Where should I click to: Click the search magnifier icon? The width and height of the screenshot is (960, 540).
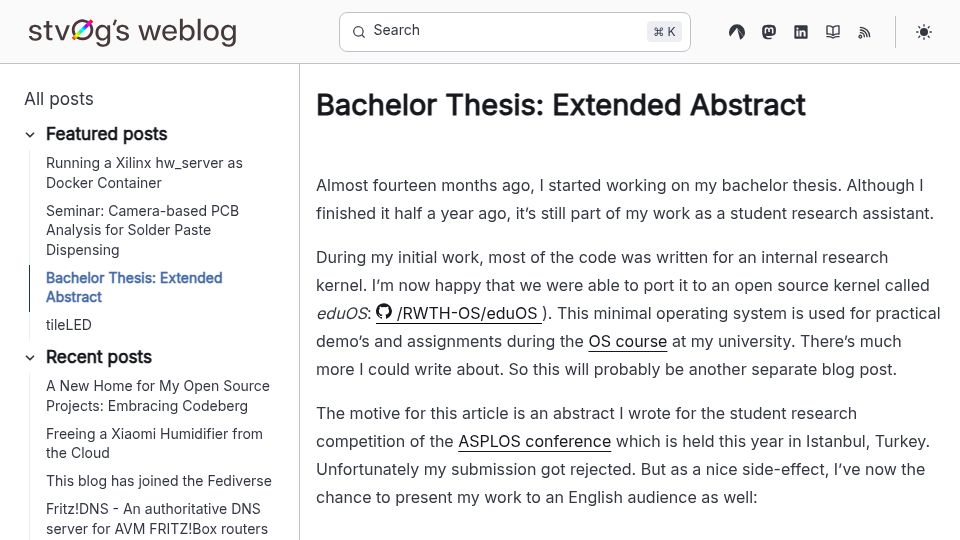(x=359, y=32)
